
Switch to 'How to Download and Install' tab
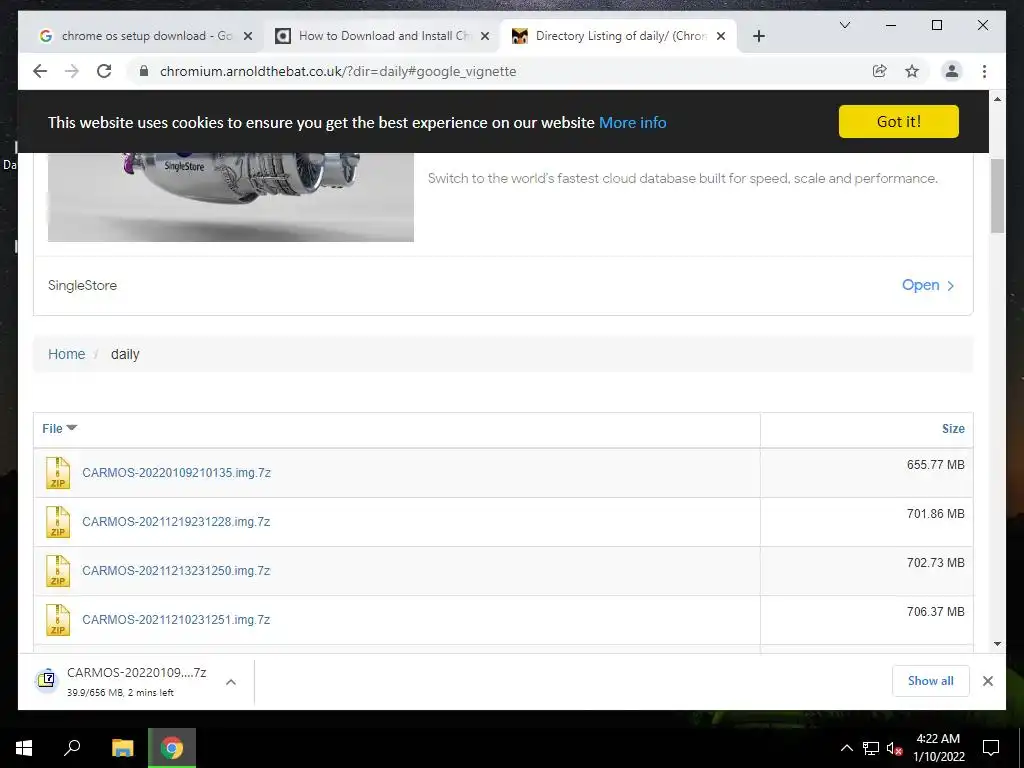pyautogui.click(x=381, y=36)
